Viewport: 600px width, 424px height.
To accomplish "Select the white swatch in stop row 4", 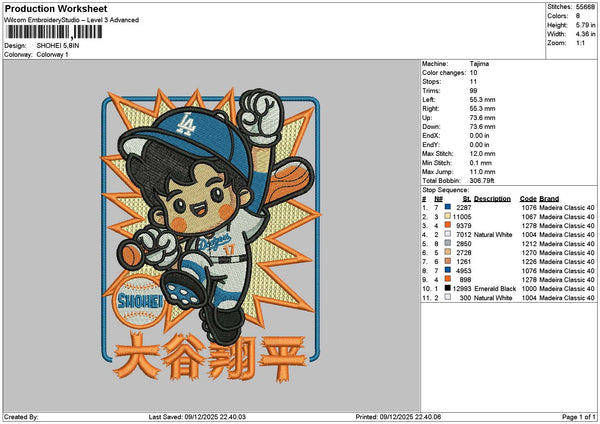I will 447,234.
